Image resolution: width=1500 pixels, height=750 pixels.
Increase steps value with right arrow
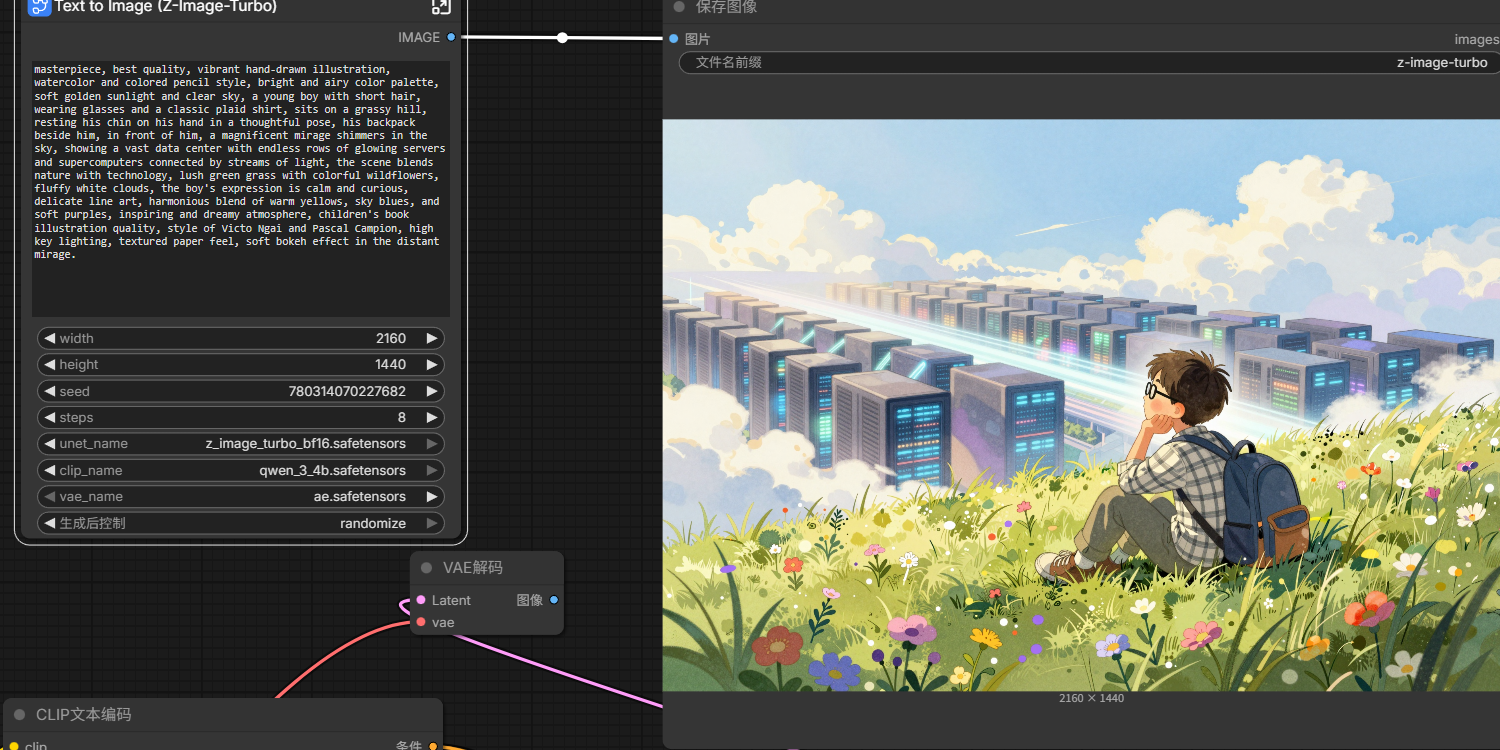pos(432,418)
